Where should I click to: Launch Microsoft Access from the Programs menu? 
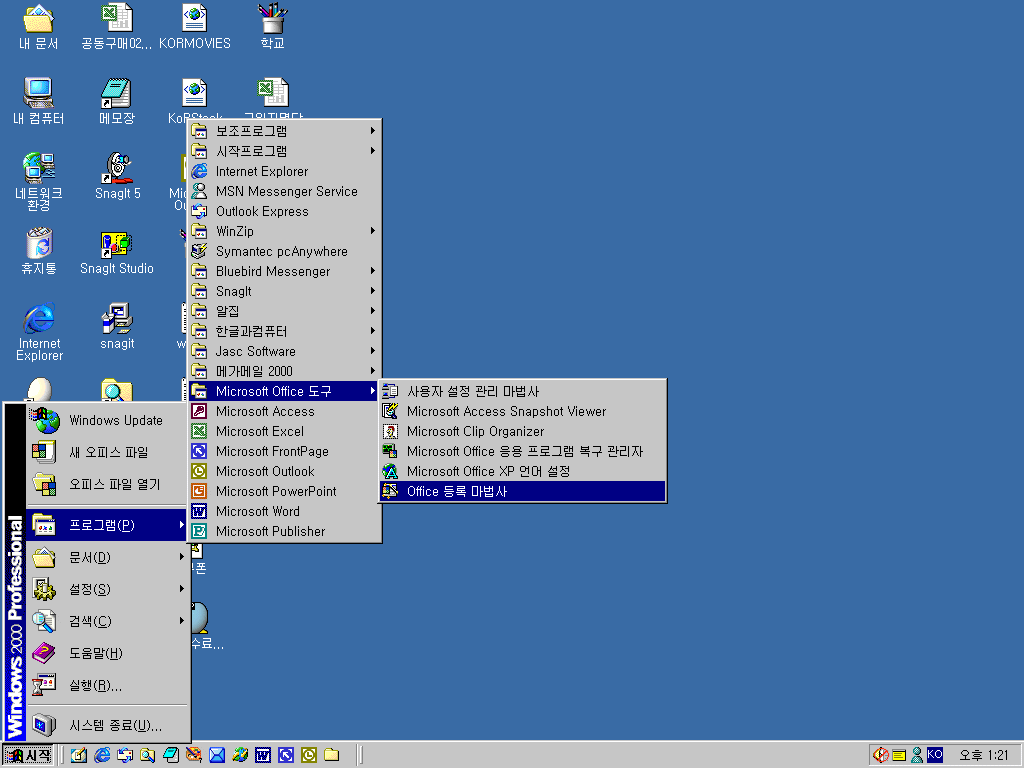[284, 411]
